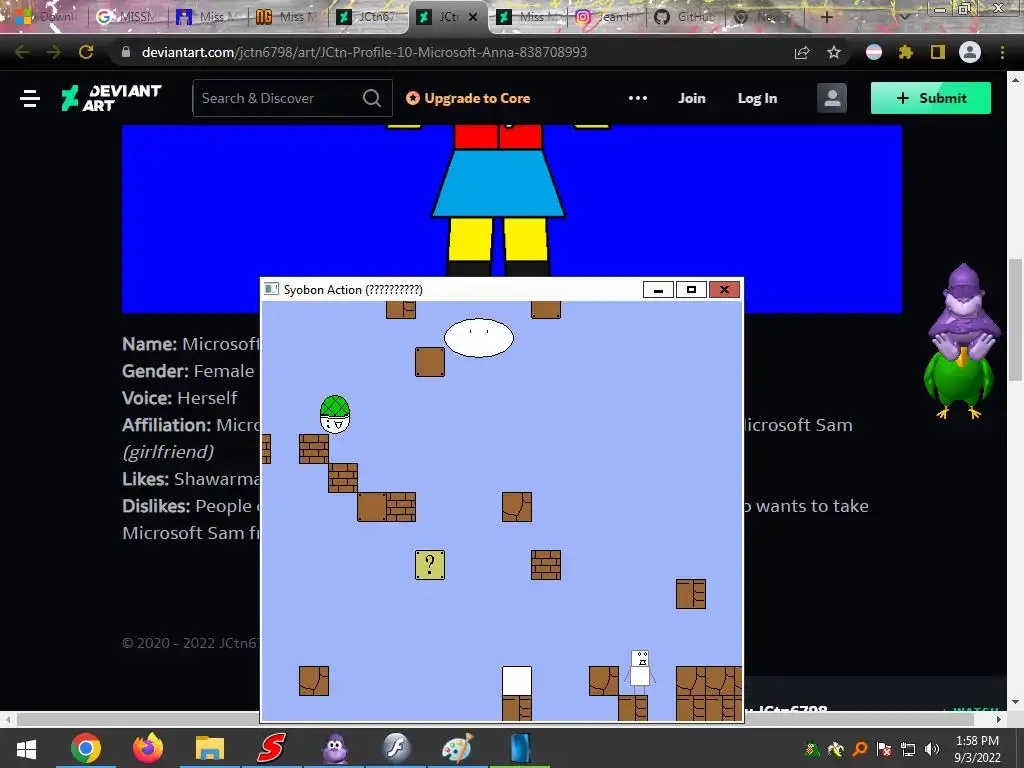Image resolution: width=1024 pixels, height=768 pixels.
Task: Open the user avatar profile icon
Action: 831,98
